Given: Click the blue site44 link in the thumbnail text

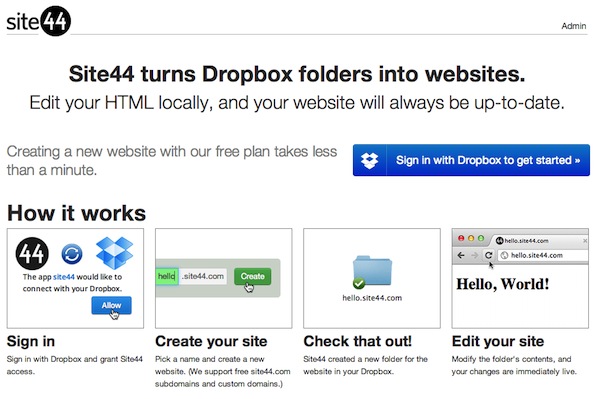Looking at the screenshot, I should (64, 277).
